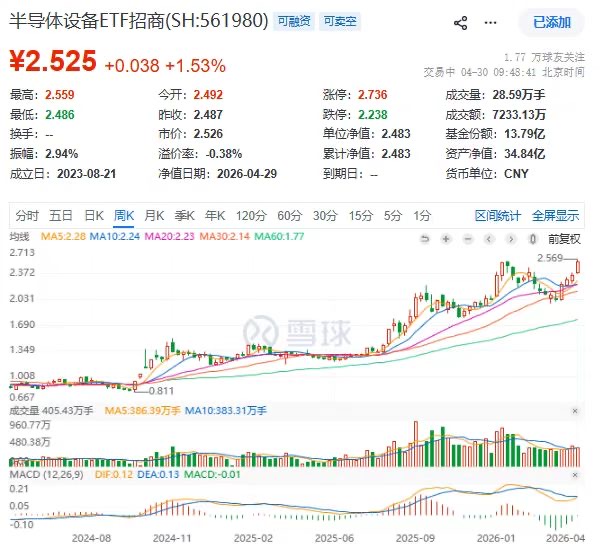The image size is (605, 554).
Task: Click the 2024-11 date axis label
Action: [172, 538]
